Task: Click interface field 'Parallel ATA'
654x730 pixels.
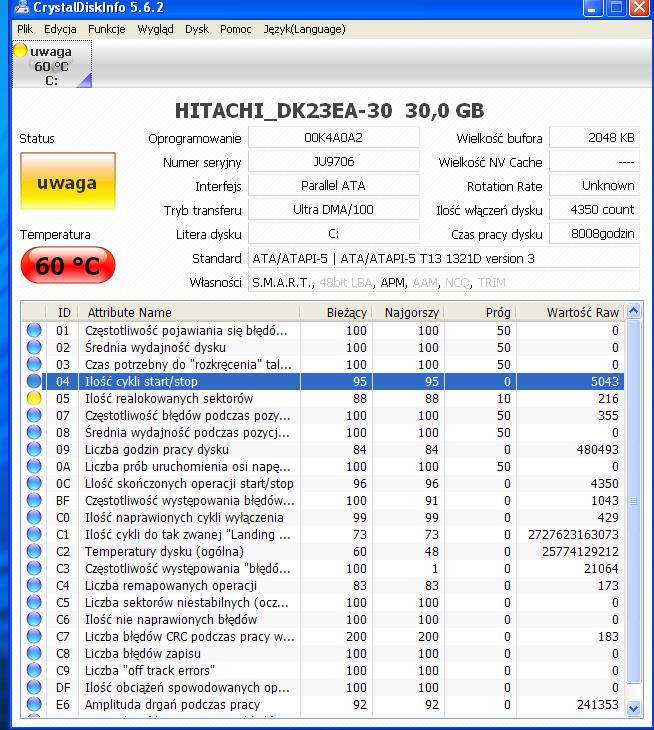Action: 334,186
